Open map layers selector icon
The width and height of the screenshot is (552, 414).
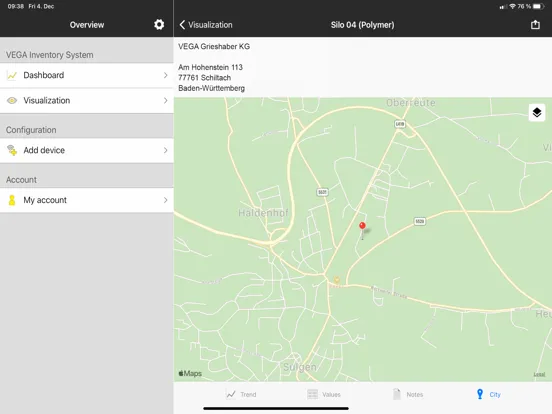click(537, 113)
